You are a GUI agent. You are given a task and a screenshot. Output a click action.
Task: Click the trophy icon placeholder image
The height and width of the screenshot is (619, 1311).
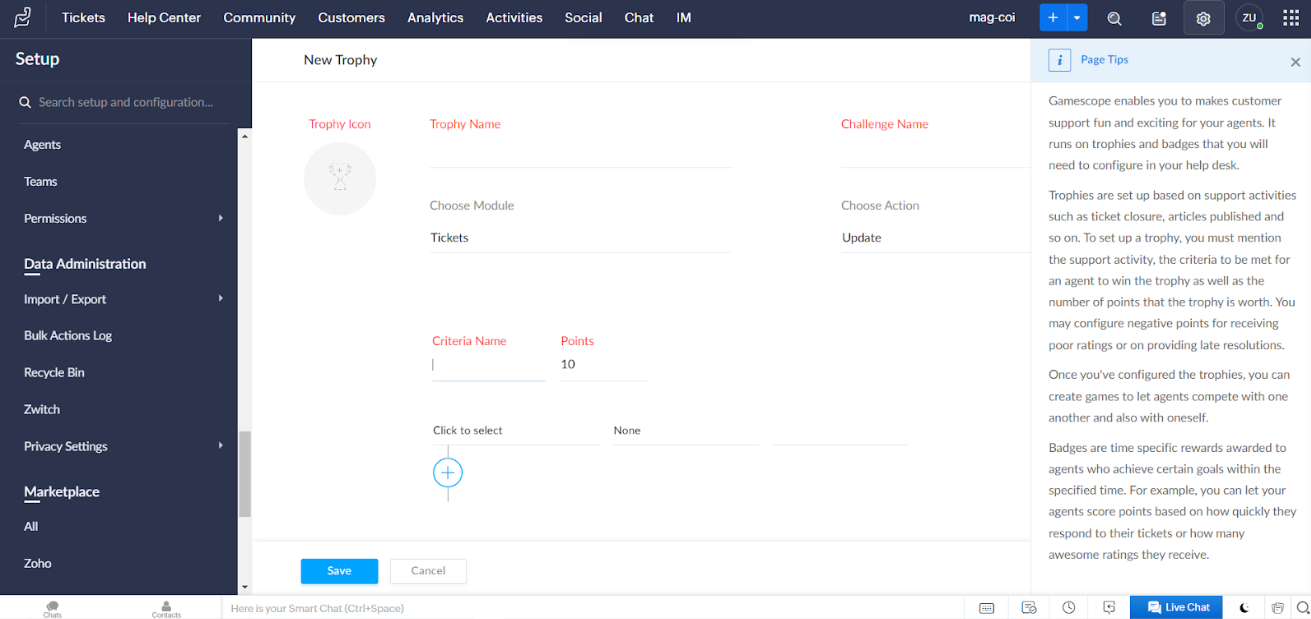[x=340, y=179]
